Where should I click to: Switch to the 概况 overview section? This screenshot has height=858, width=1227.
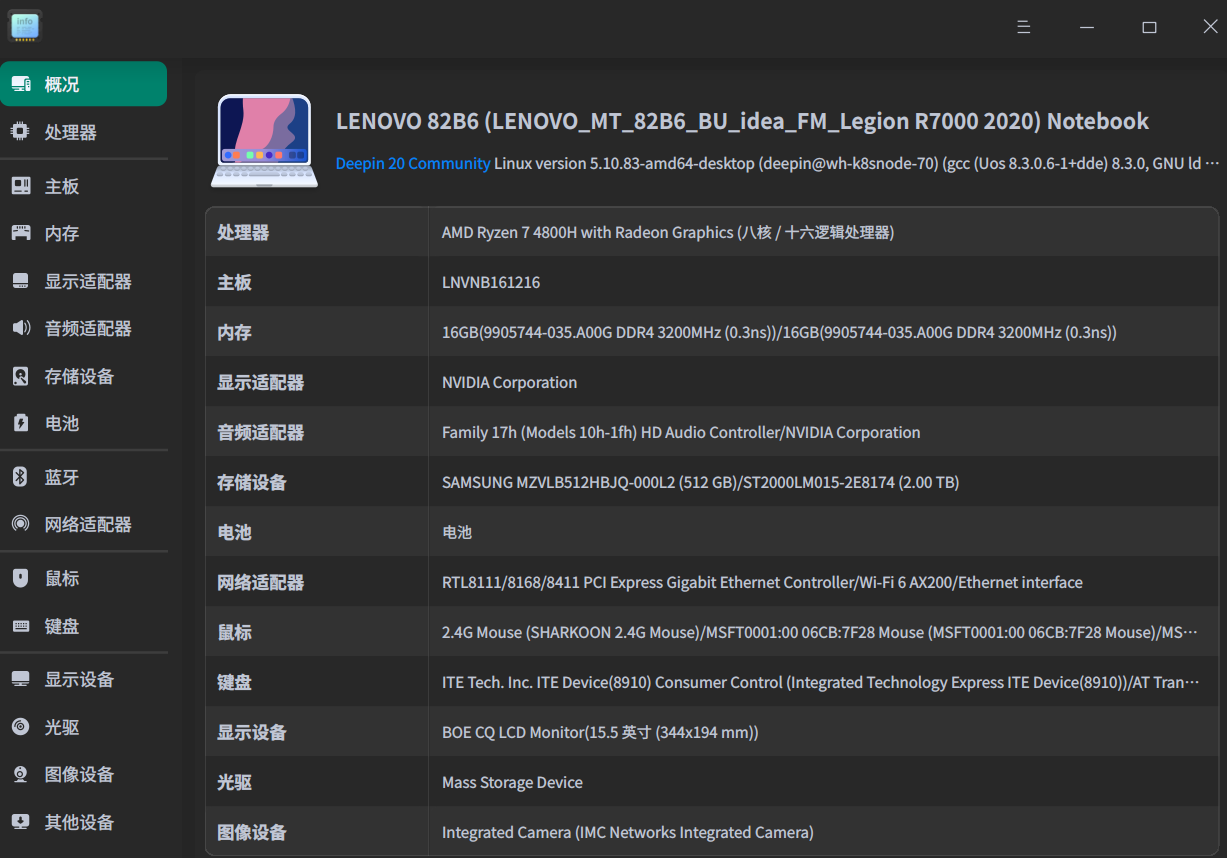[83, 84]
